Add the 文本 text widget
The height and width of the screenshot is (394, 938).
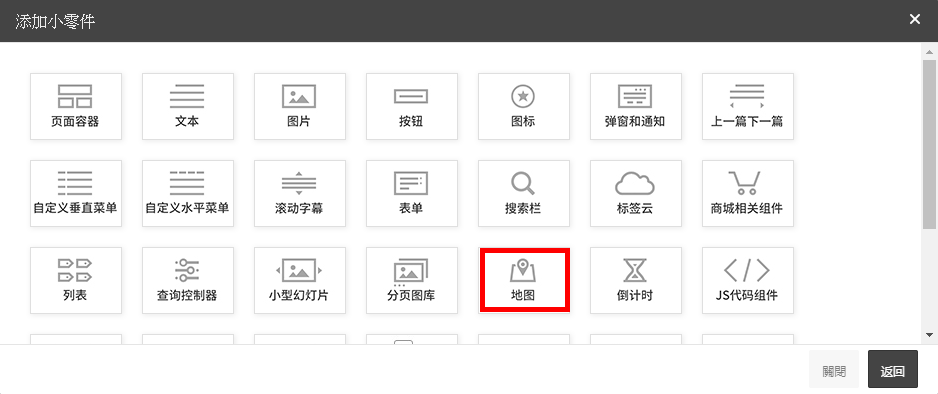click(x=188, y=106)
